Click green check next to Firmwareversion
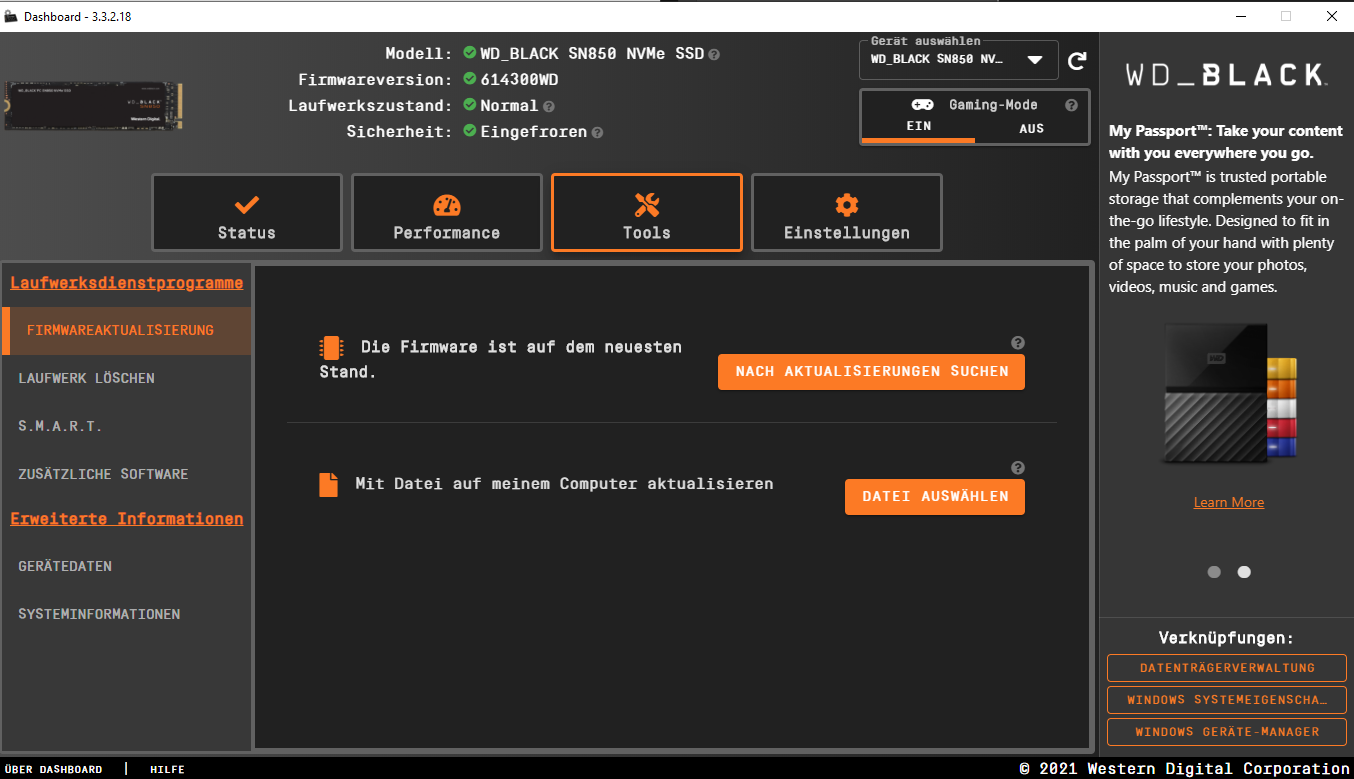 (470, 79)
